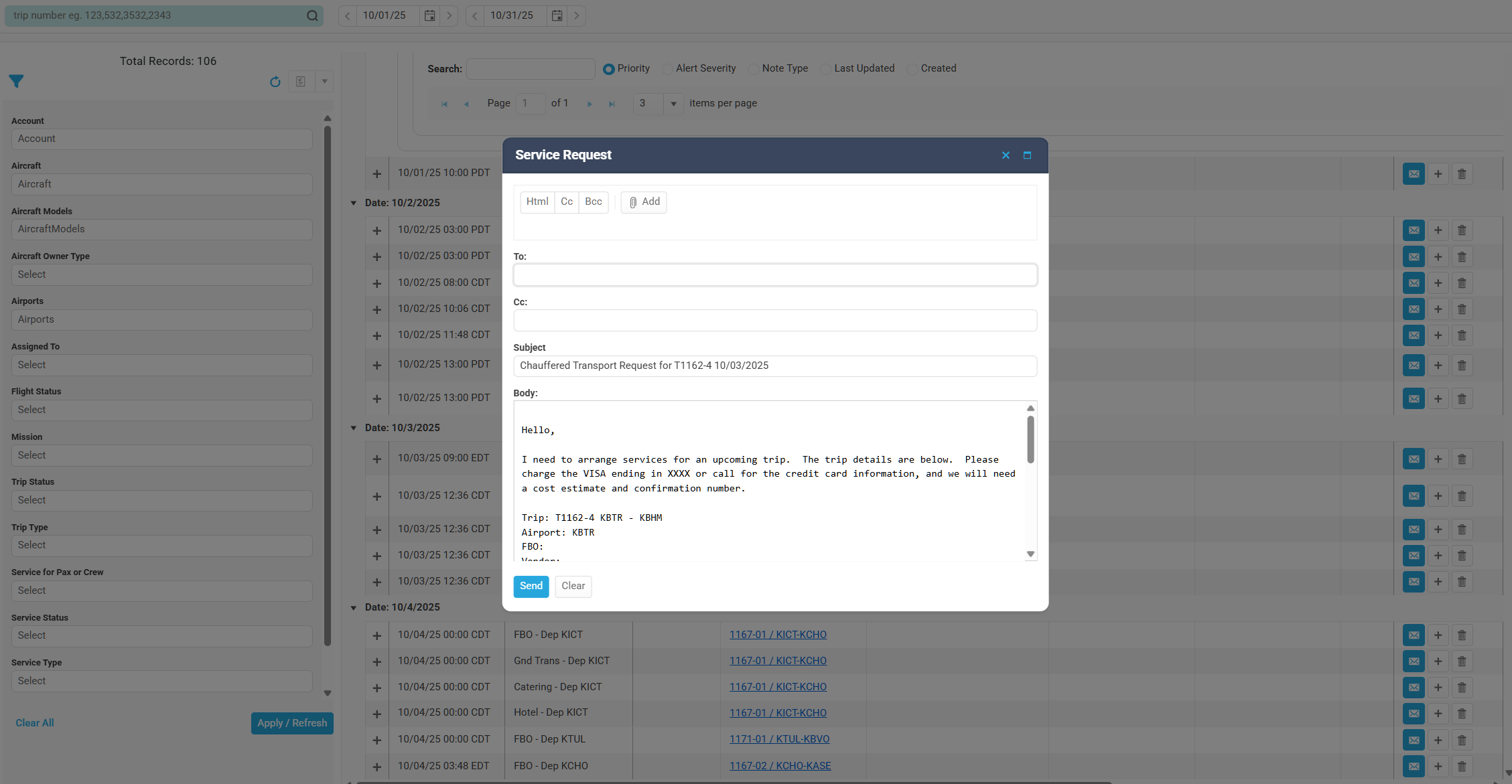The height and width of the screenshot is (784, 1512).
Task: Click trash icon for Hotel - Dep KICT row
Action: point(1462,714)
